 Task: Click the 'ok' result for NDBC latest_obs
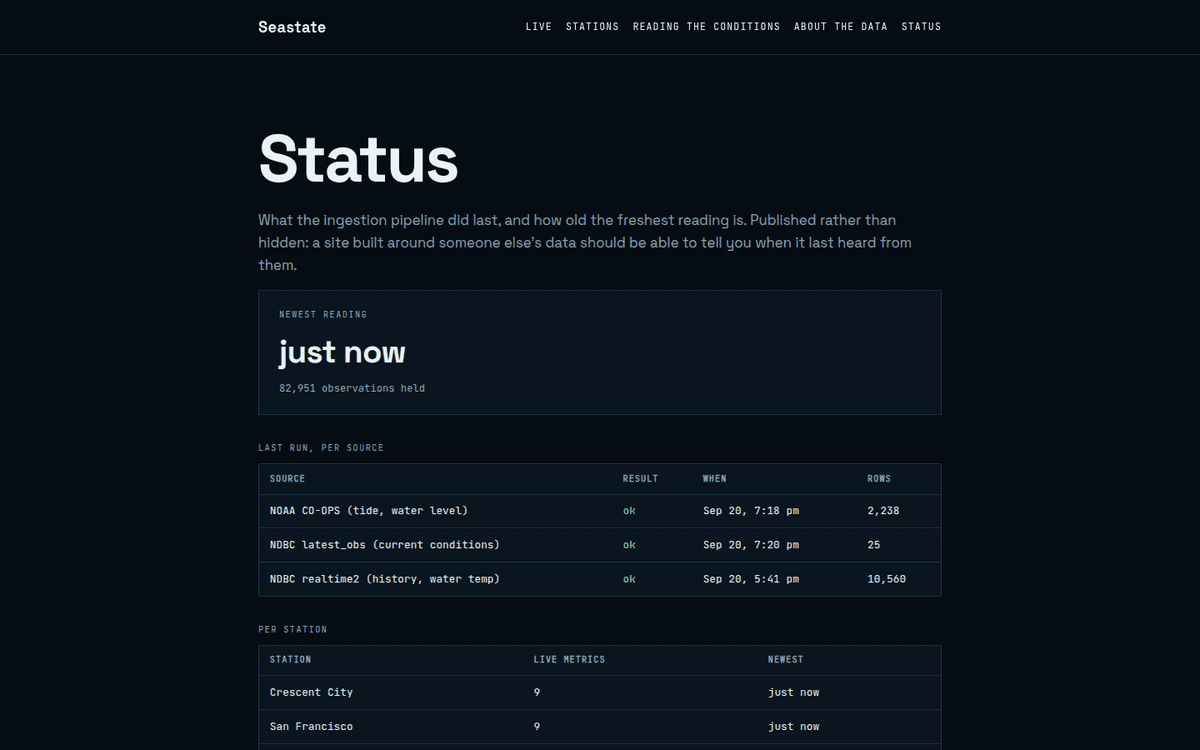pos(629,545)
